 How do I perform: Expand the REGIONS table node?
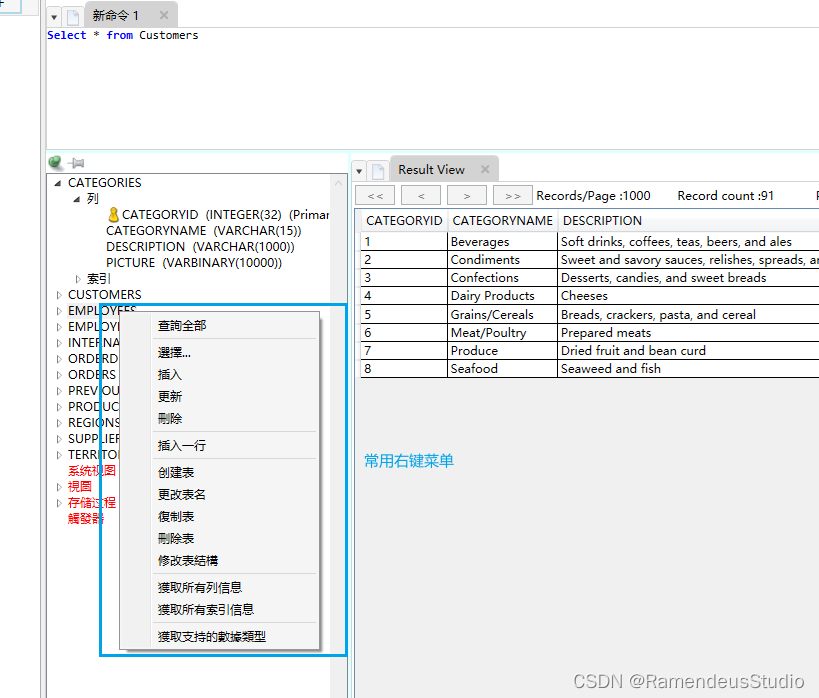[x=59, y=423]
